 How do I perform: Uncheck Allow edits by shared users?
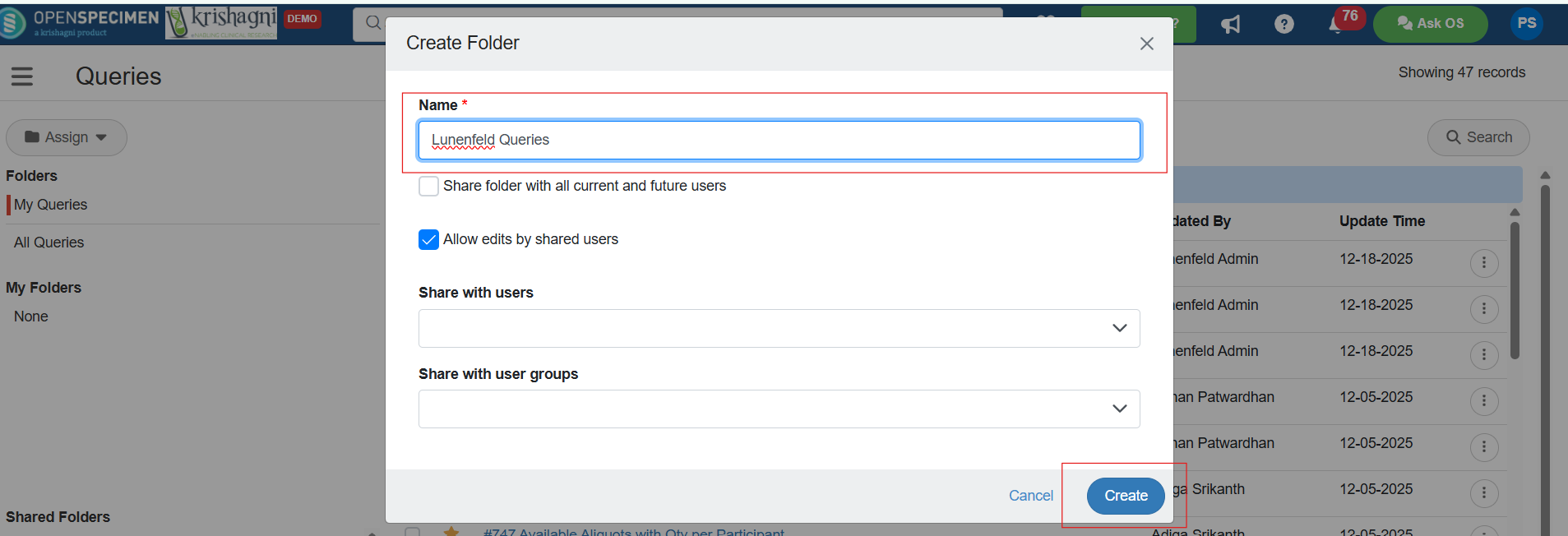428,240
